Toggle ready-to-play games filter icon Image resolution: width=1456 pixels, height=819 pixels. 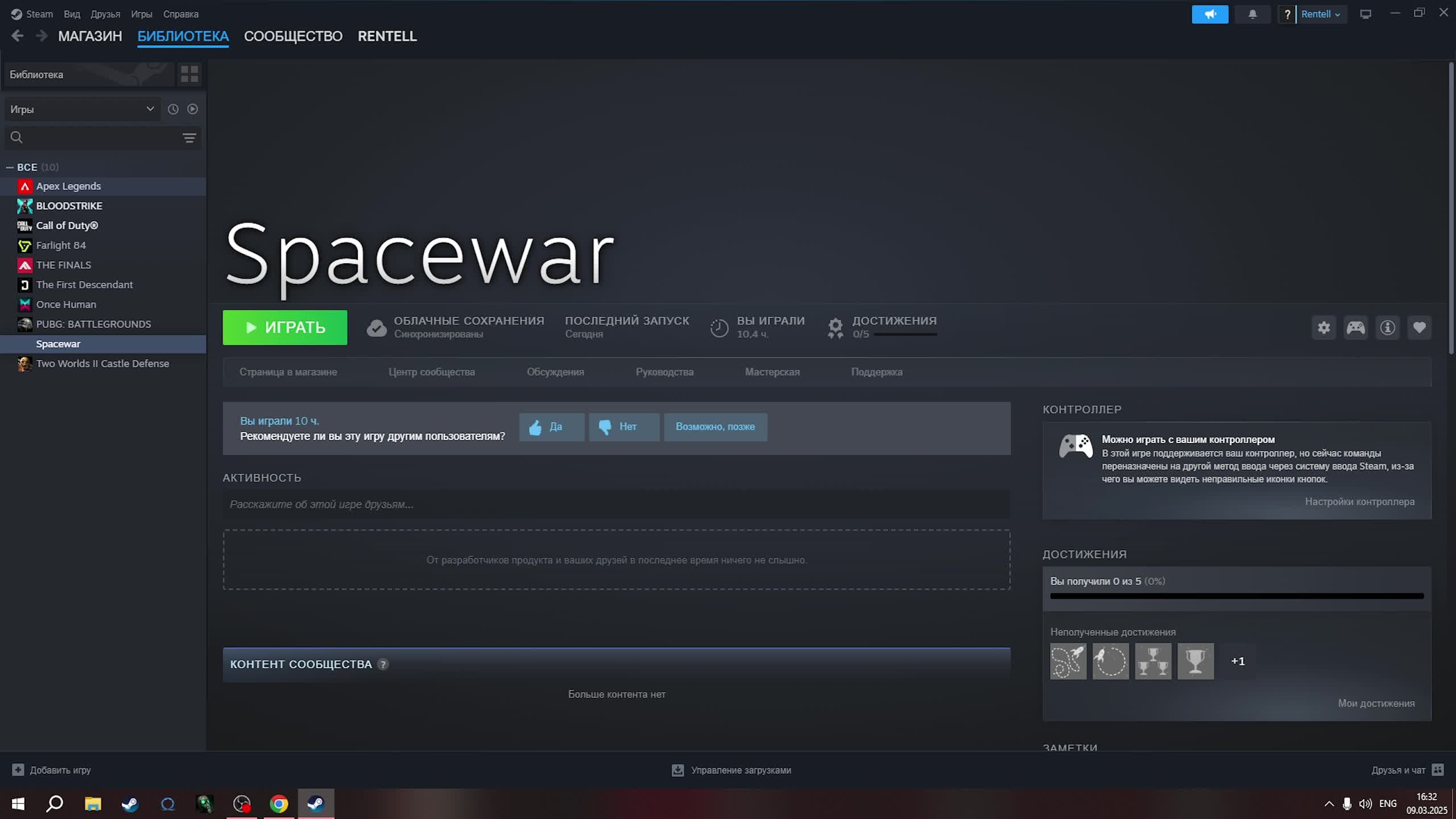pos(193,109)
